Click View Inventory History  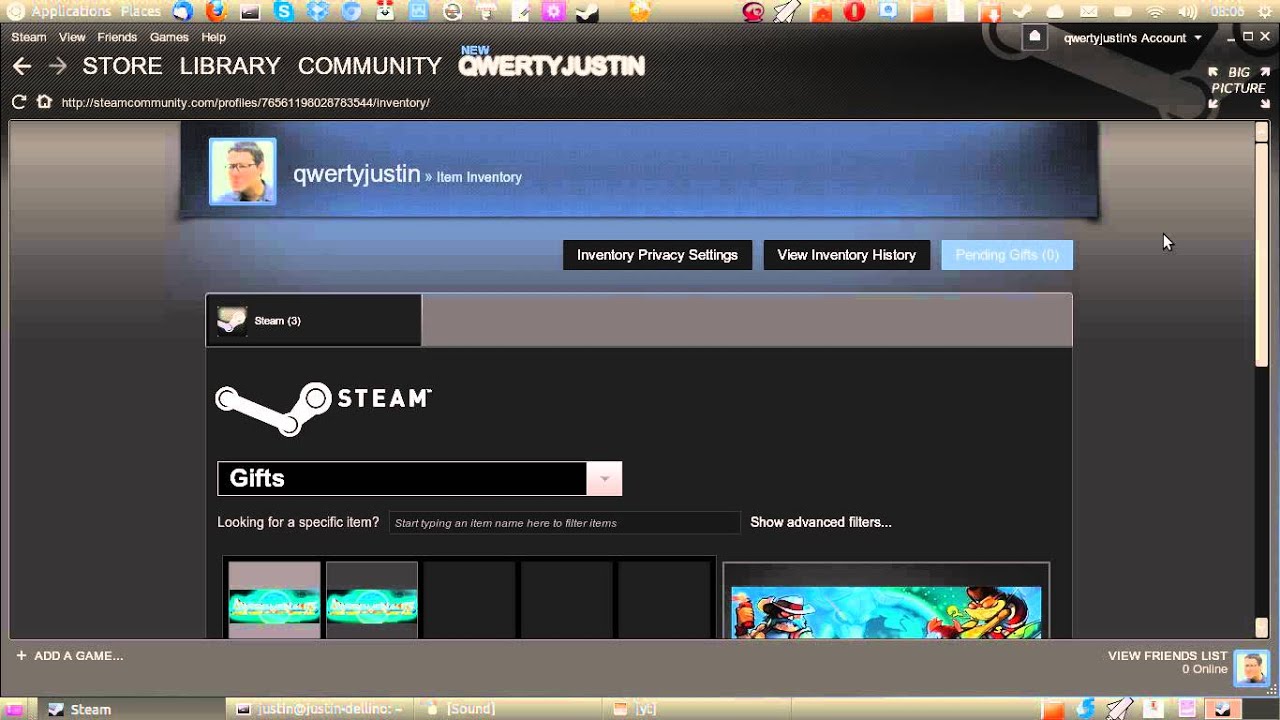tap(847, 255)
